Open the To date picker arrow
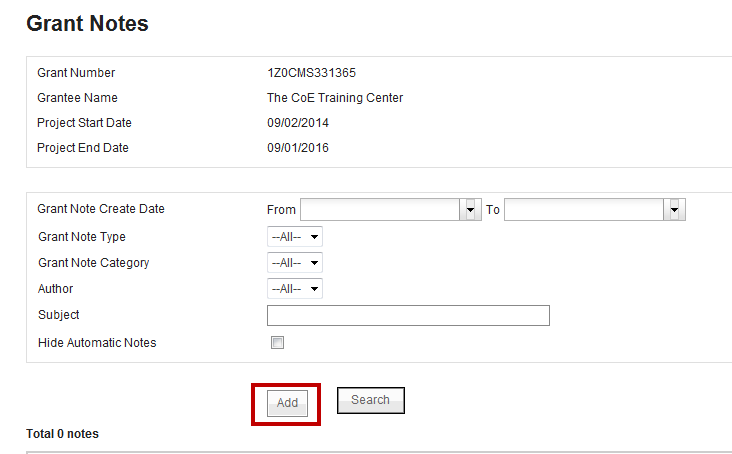 [x=675, y=209]
